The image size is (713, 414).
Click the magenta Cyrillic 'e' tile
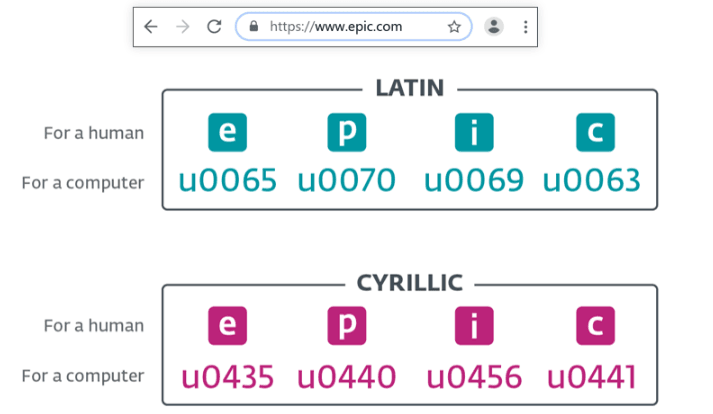[x=228, y=326]
